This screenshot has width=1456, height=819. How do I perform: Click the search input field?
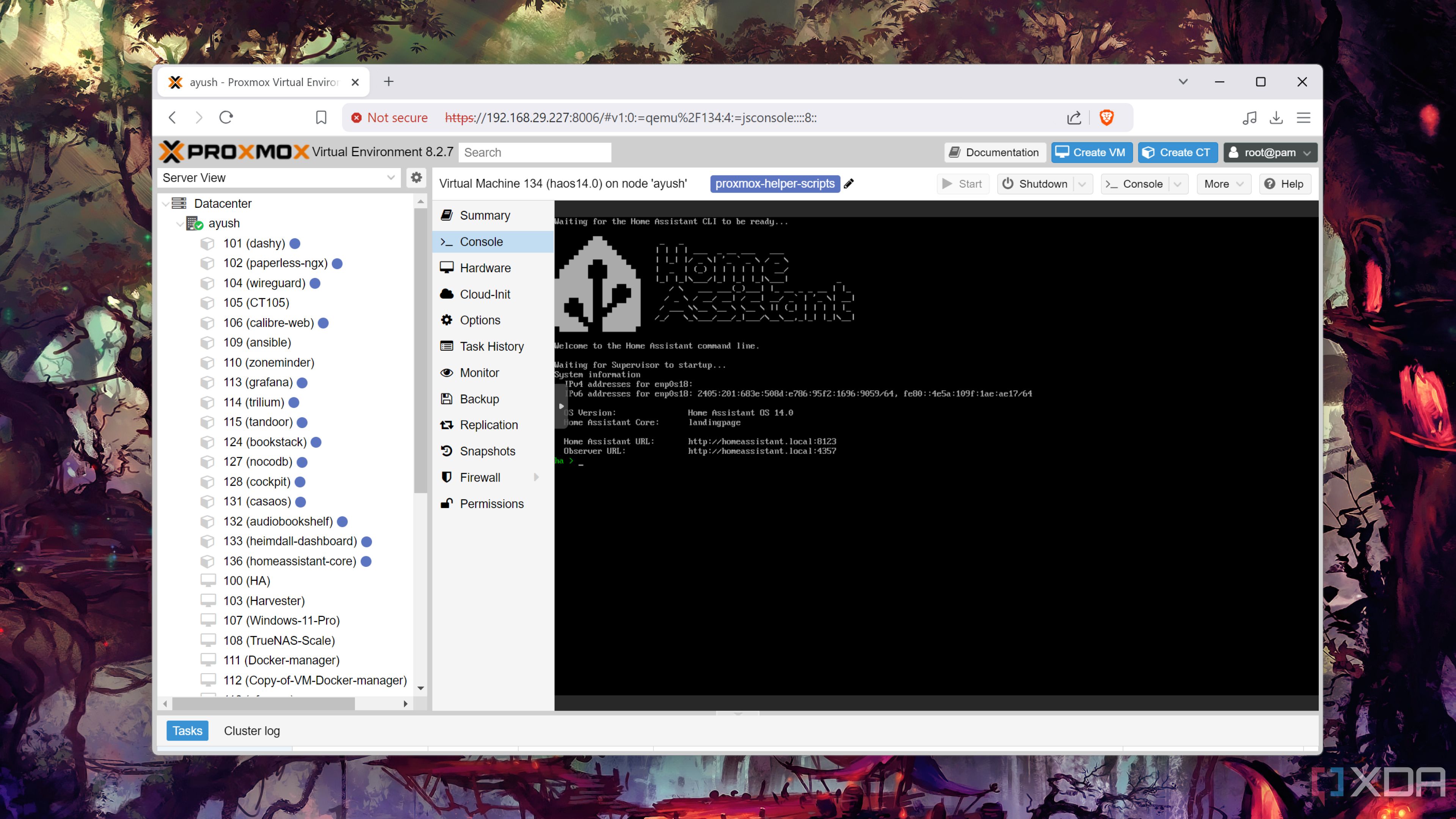536,152
